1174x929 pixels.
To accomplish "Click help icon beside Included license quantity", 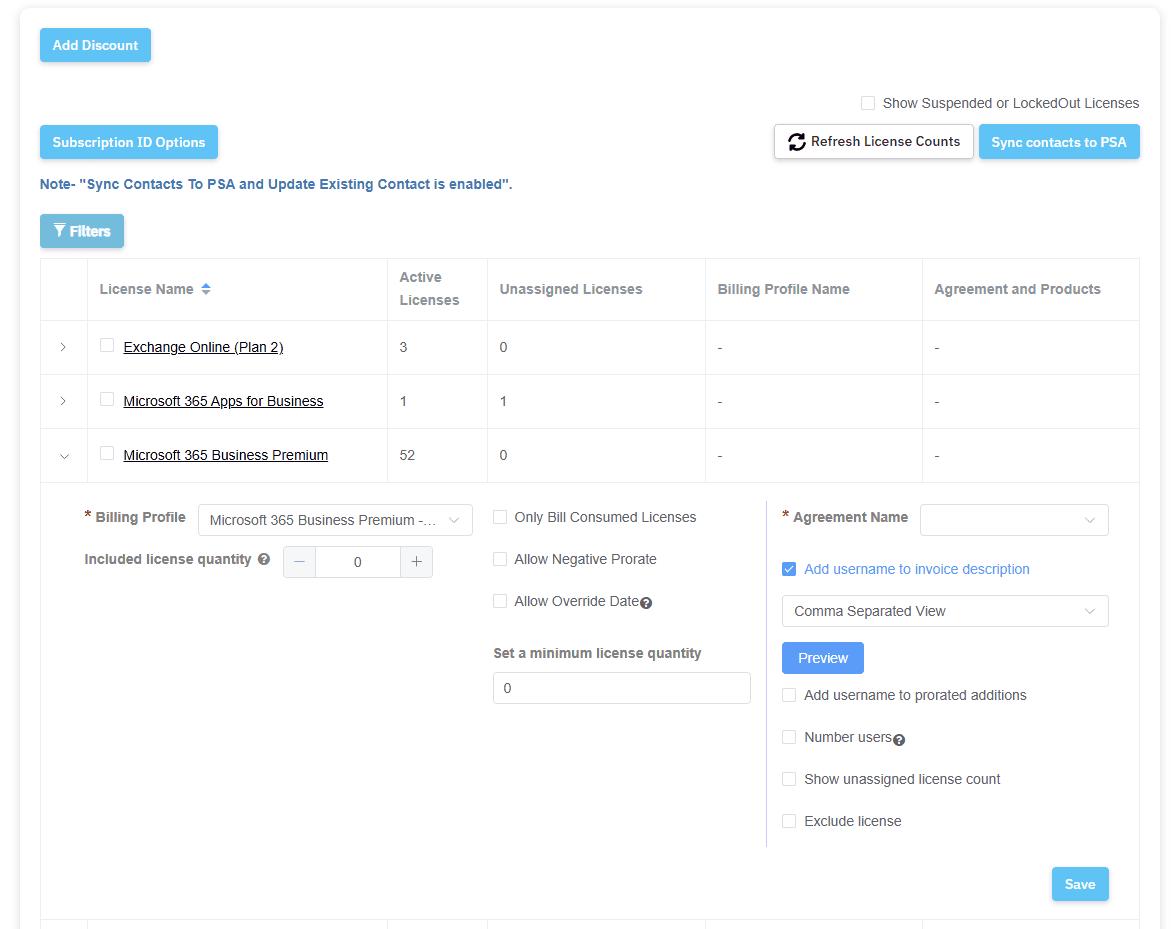I will 264,560.
